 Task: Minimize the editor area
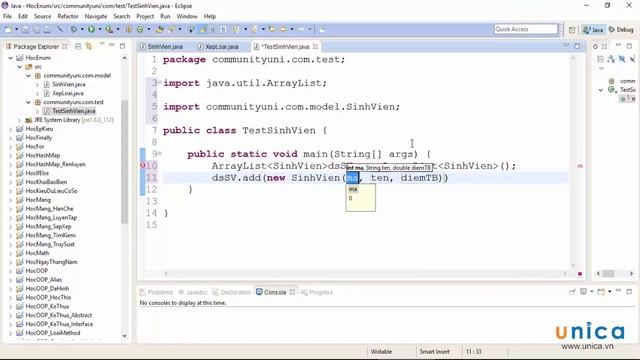[x=566, y=46]
